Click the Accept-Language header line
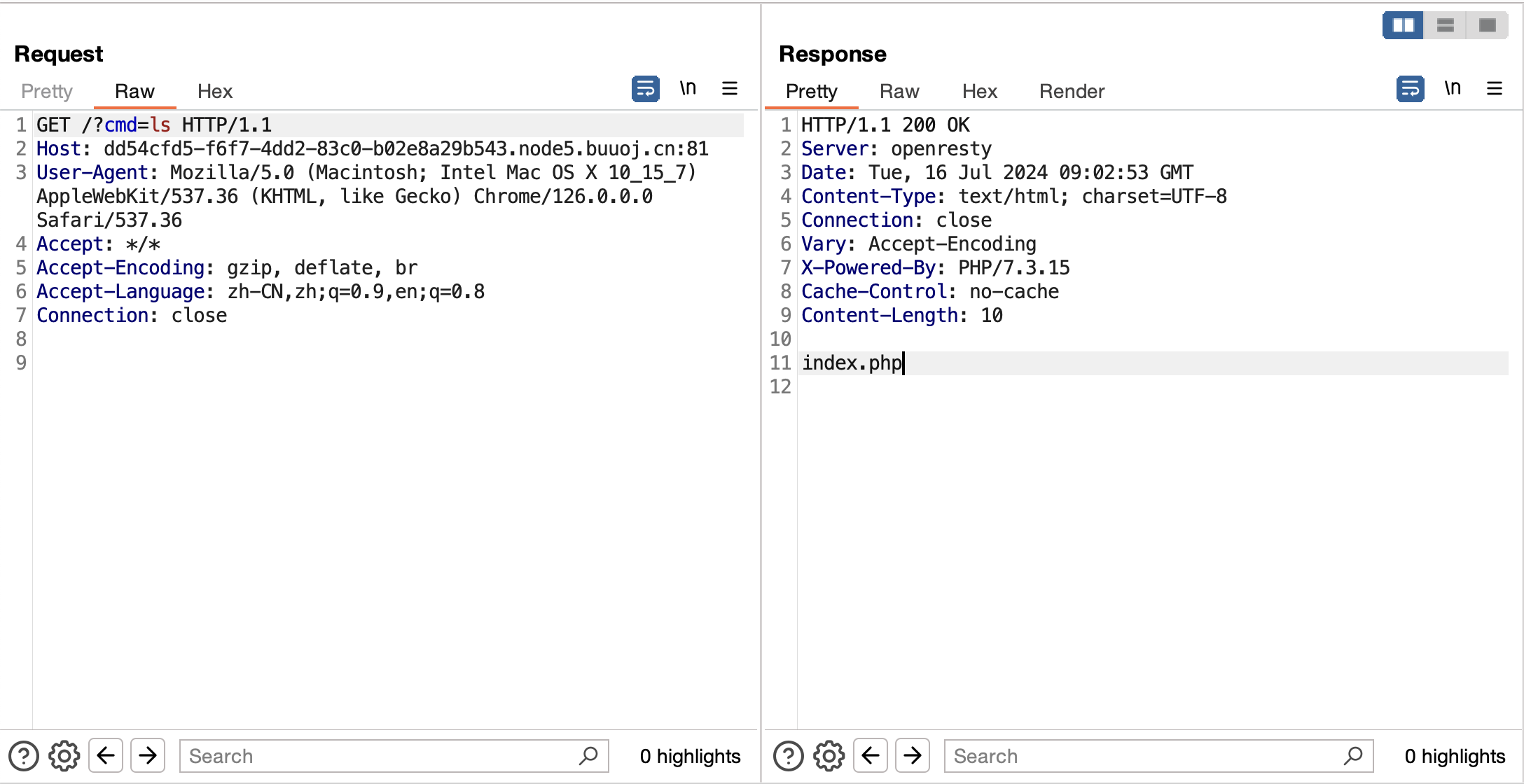Viewport: 1524px width, 784px height. tap(261, 292)
